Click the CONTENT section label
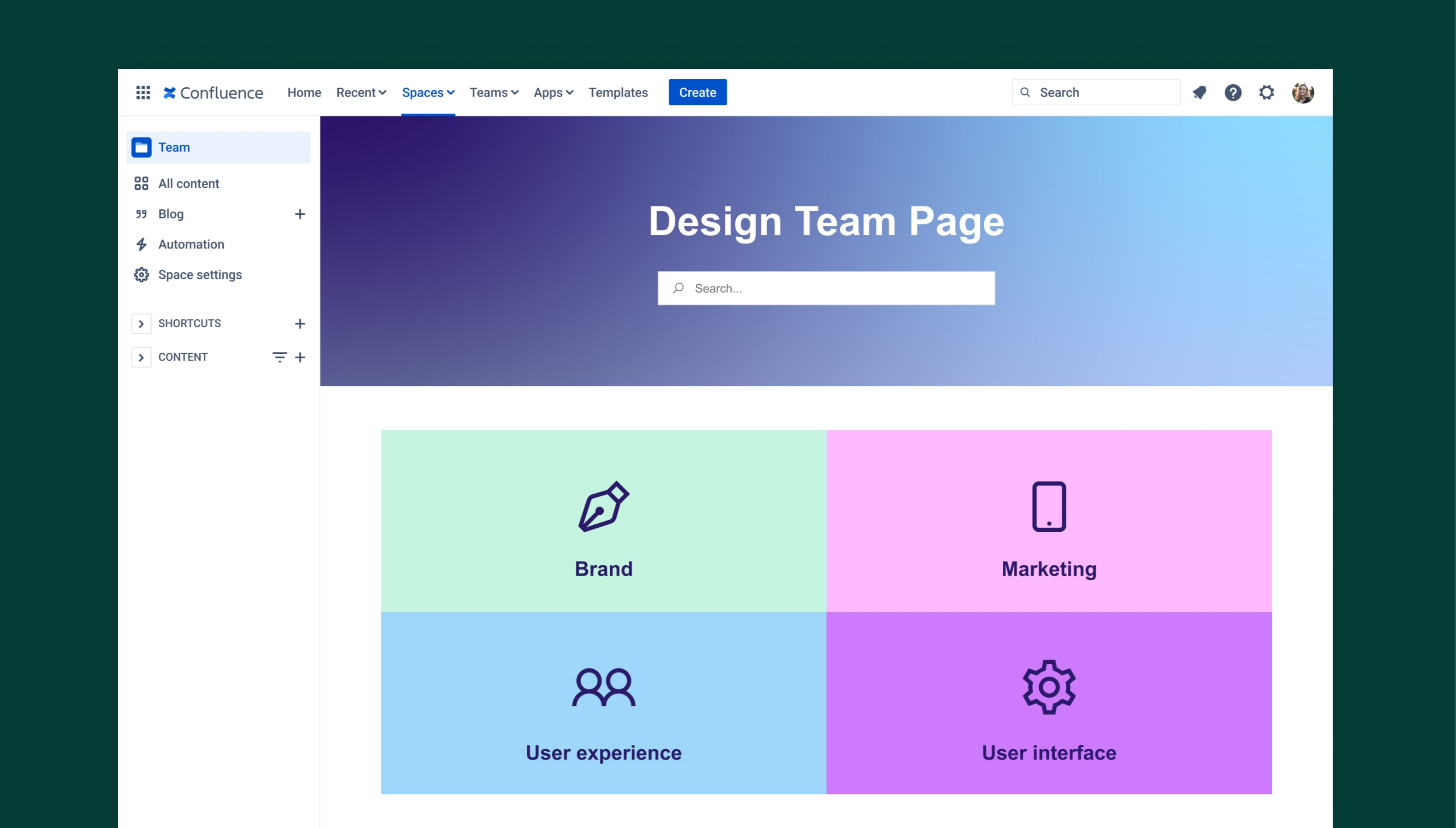 click(183, 357)
